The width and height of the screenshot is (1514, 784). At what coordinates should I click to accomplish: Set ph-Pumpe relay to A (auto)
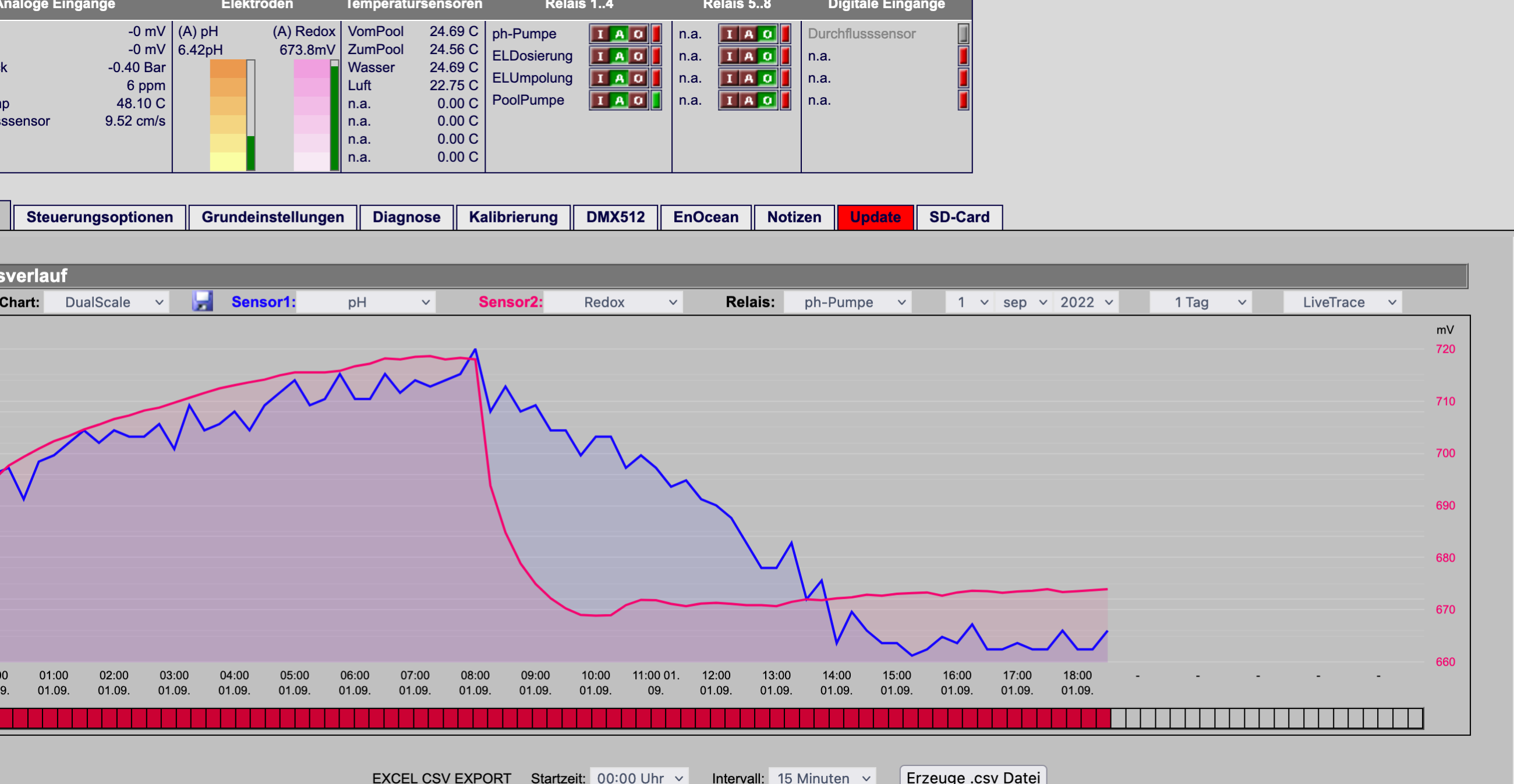pos(620,34)
